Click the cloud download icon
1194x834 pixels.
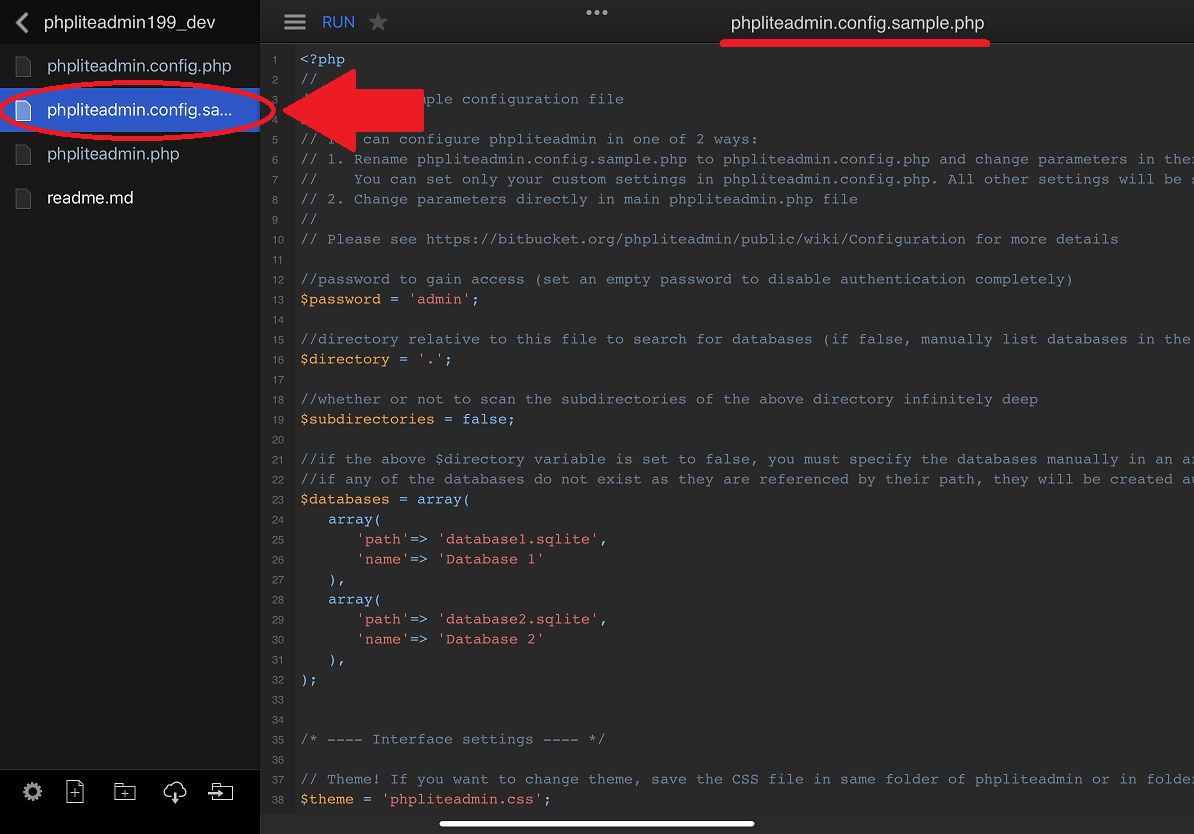point(174,792)
